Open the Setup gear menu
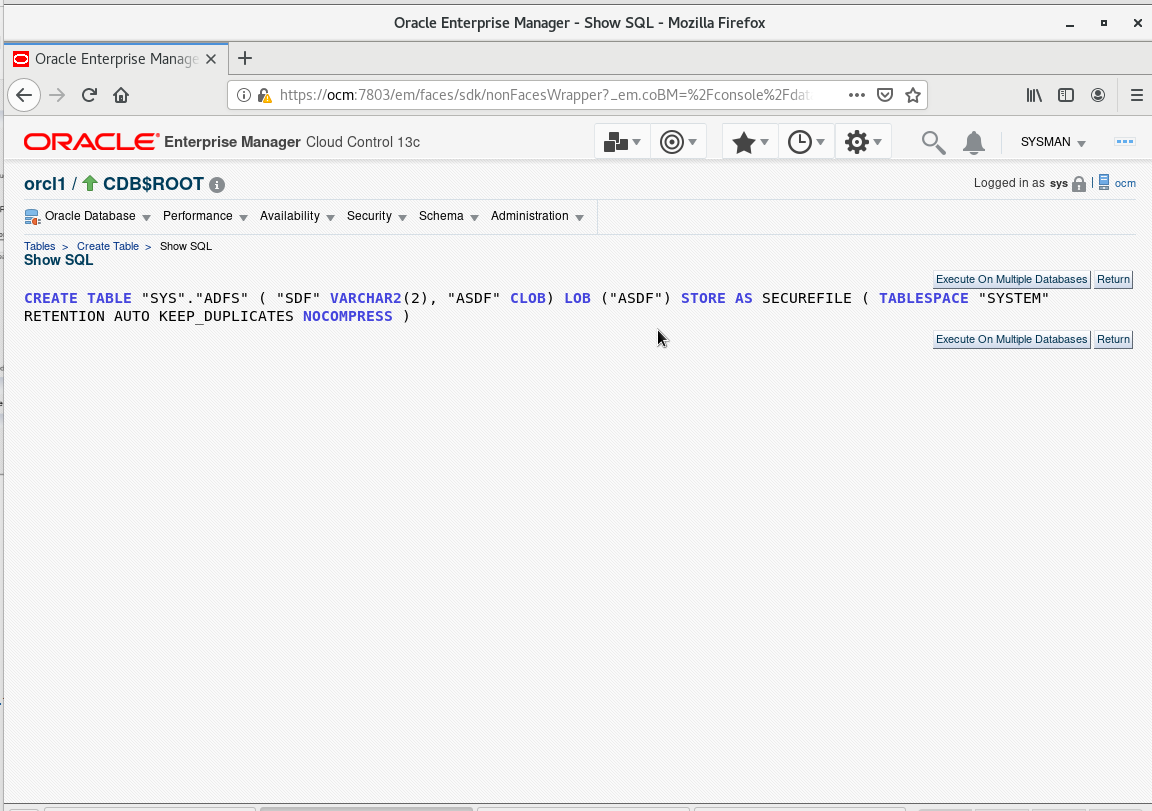 pos(863,142)
